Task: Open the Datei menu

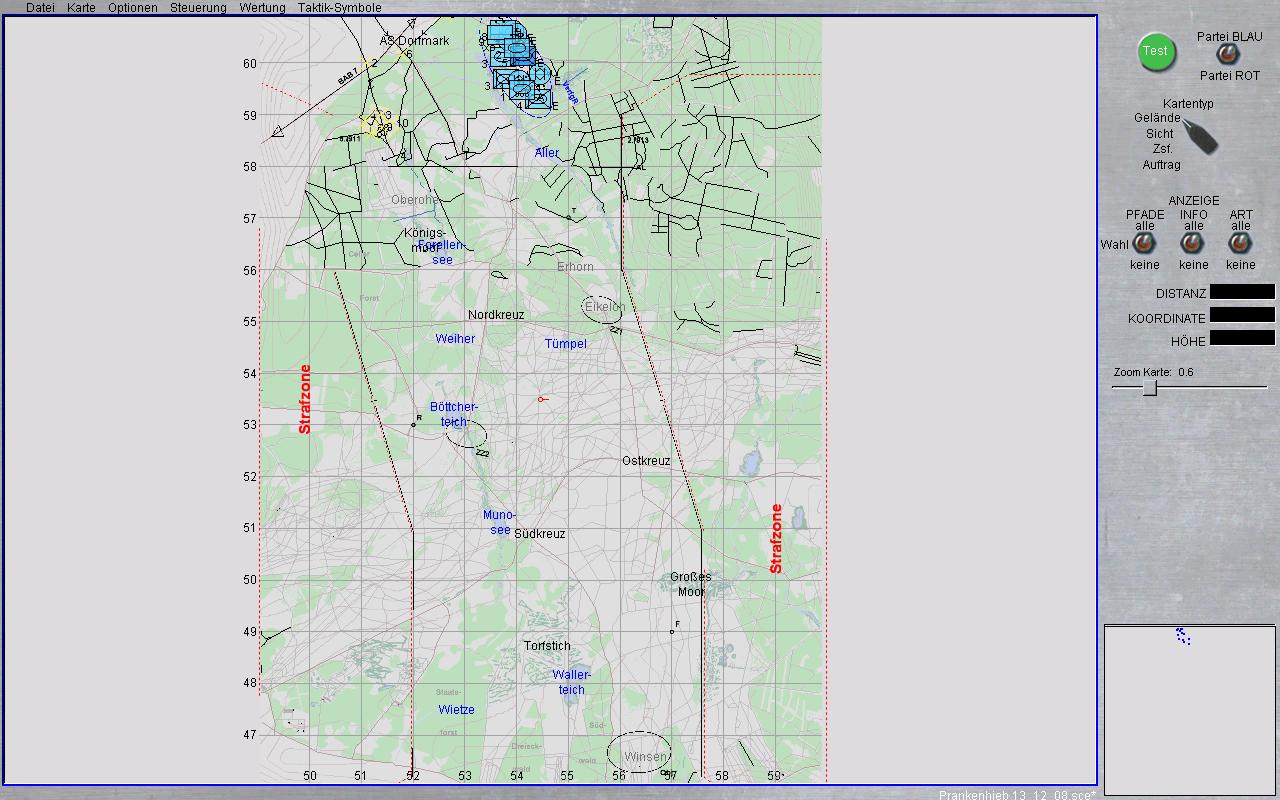Action: click(x=41, y=8)
